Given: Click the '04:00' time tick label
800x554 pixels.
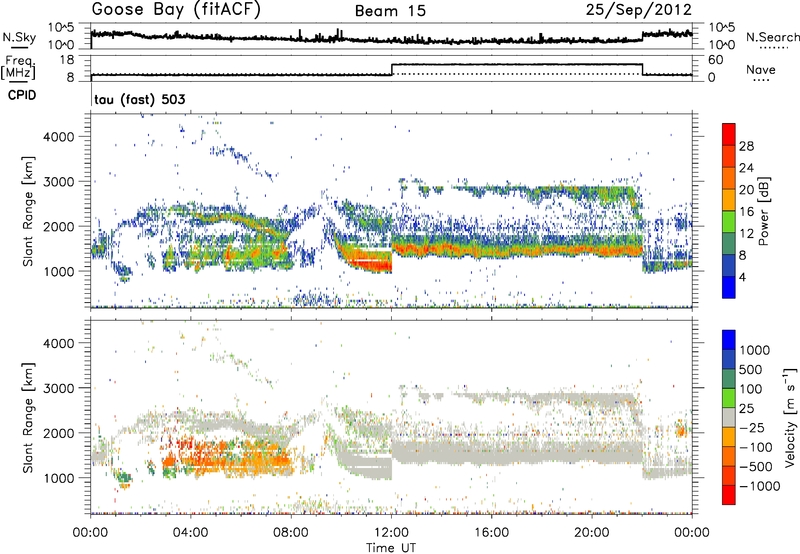Looking at the screenshot, I should (x=191, y=533).
